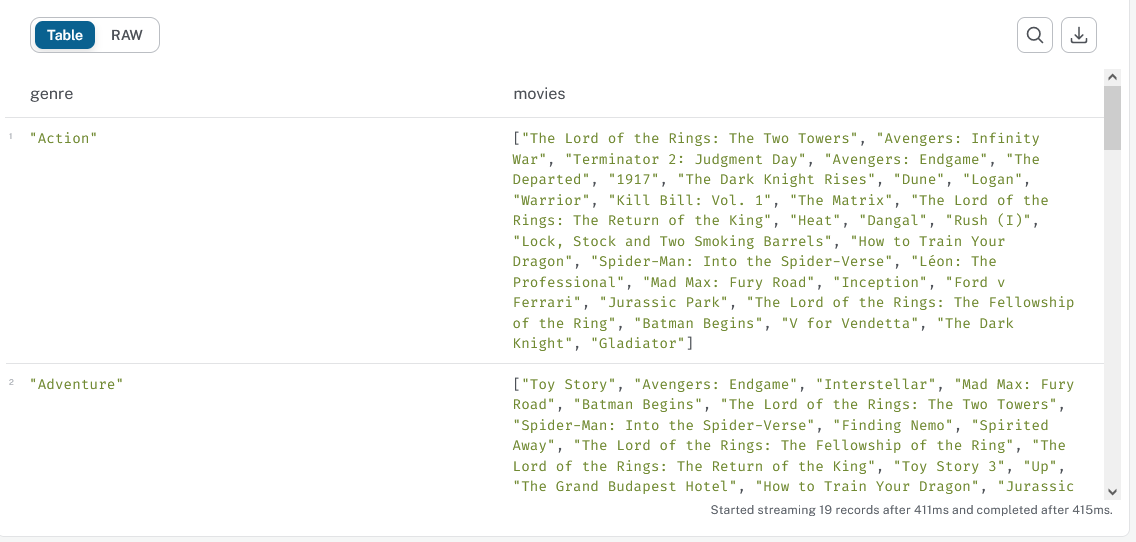Click row number 1 marker
This screenshot has width=1136, height=542.
click(11, 136)
